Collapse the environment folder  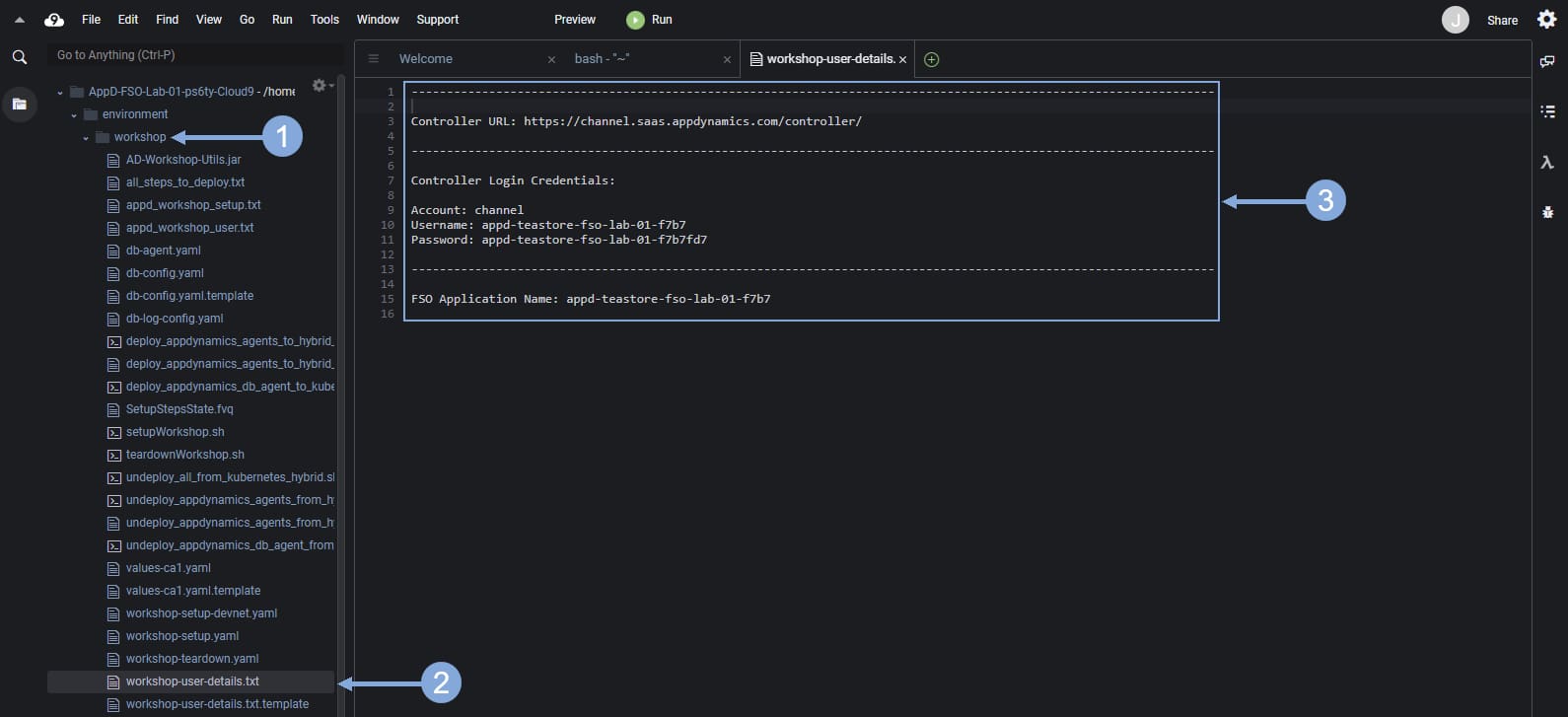[74, 115]
